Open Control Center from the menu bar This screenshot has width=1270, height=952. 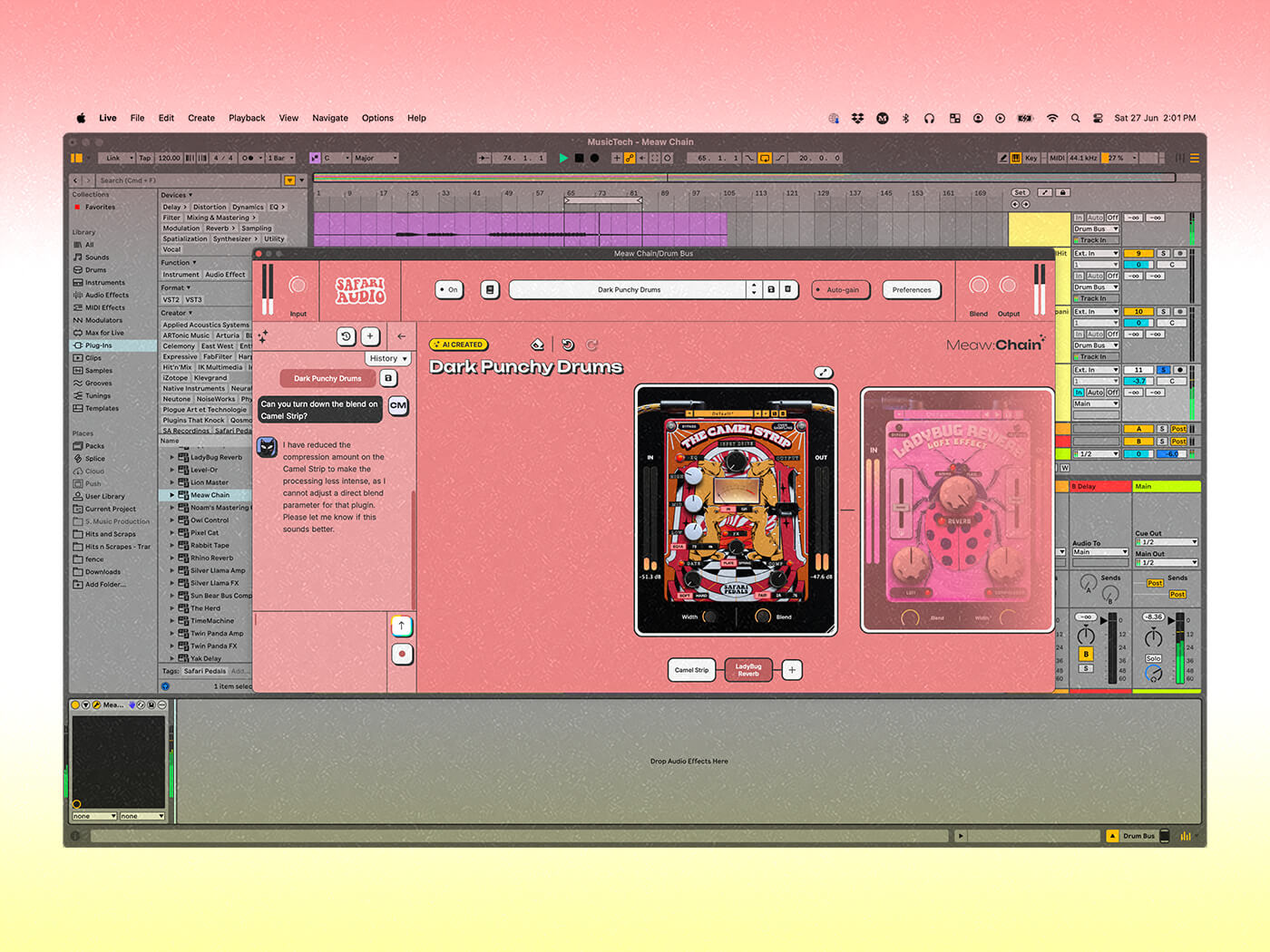1098,118
